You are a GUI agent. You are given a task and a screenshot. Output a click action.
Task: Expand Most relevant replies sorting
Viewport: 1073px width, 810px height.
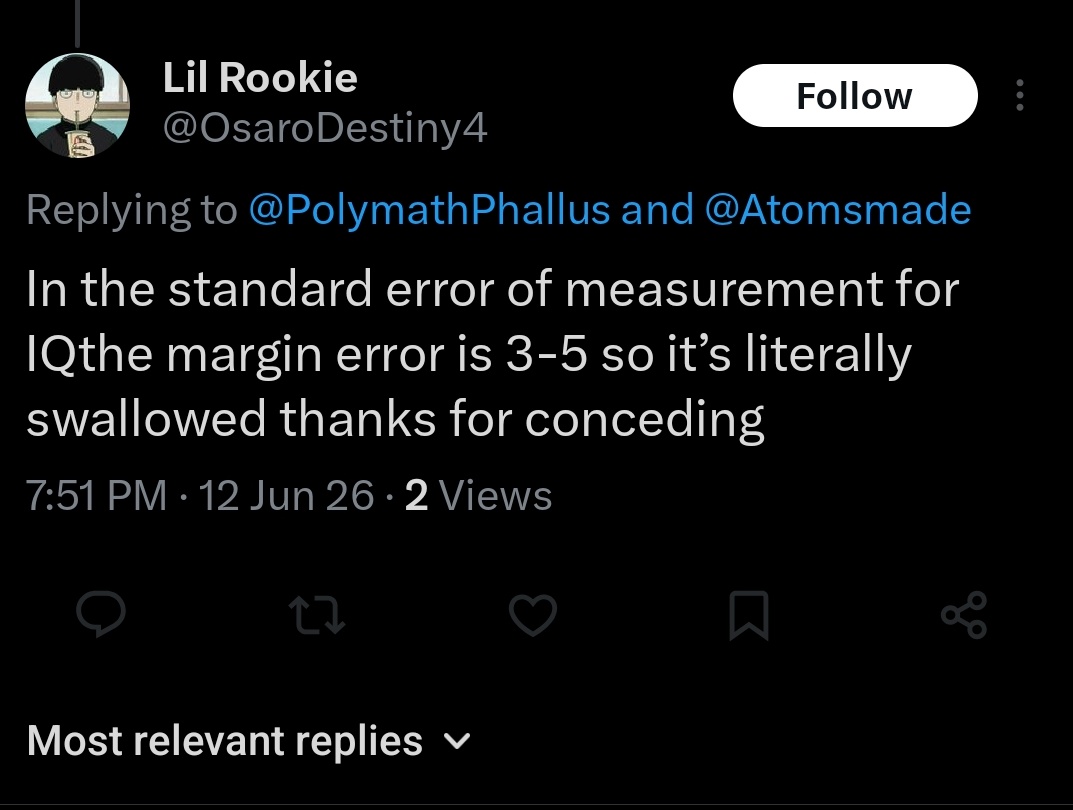pyautogui.click(x=249, y=741)
